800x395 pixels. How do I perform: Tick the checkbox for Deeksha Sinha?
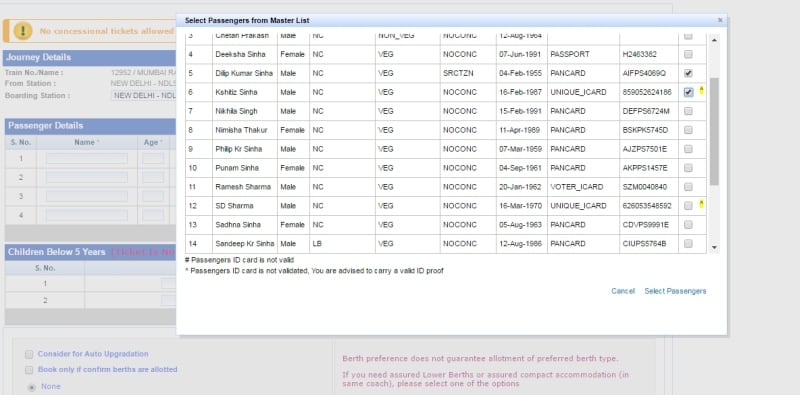(x=688, y=54)
